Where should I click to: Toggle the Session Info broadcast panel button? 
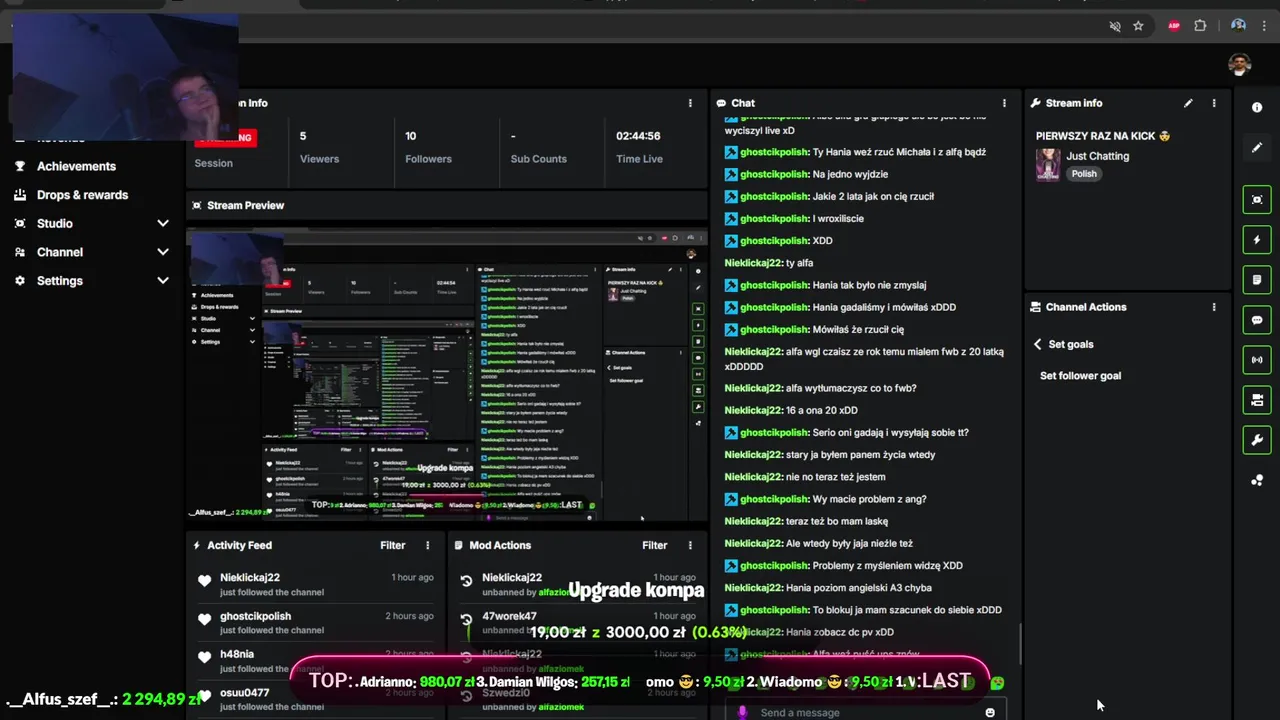(1257, 360)
